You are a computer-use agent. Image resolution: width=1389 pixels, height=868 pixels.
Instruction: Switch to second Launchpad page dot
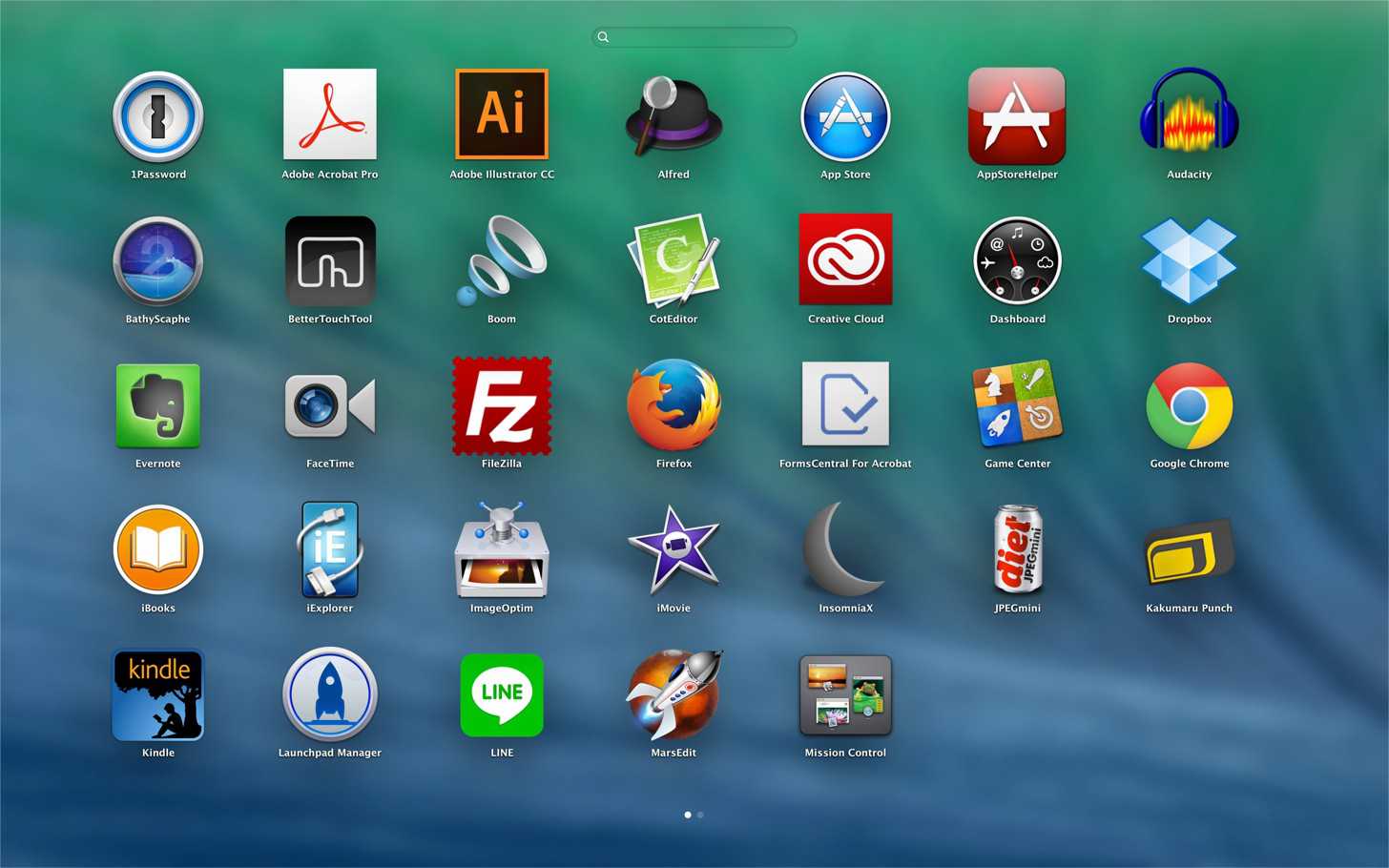(x=700, y=815)
